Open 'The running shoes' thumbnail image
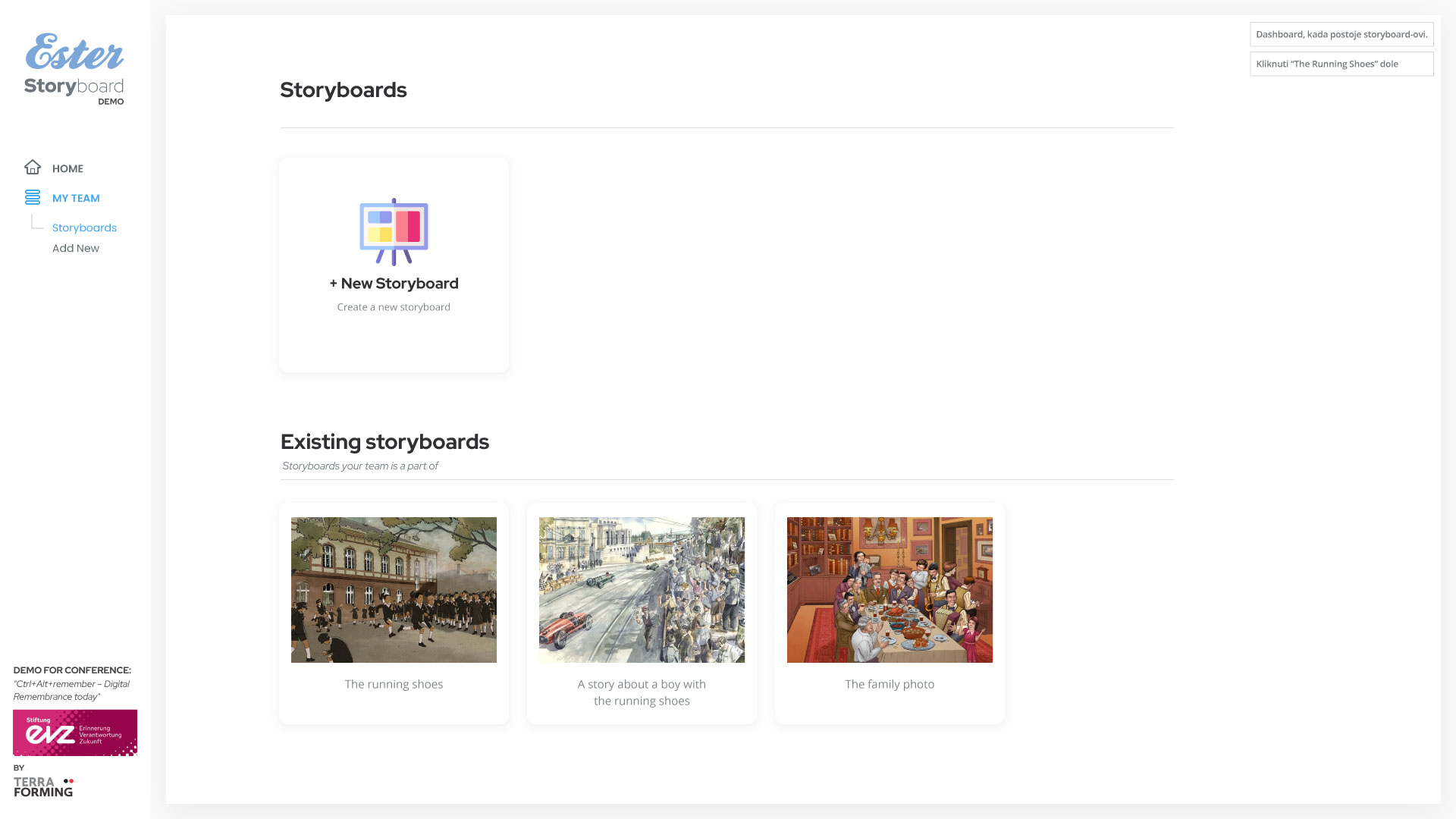Screen dimensions: 1456x819 (x=394, y=590)
